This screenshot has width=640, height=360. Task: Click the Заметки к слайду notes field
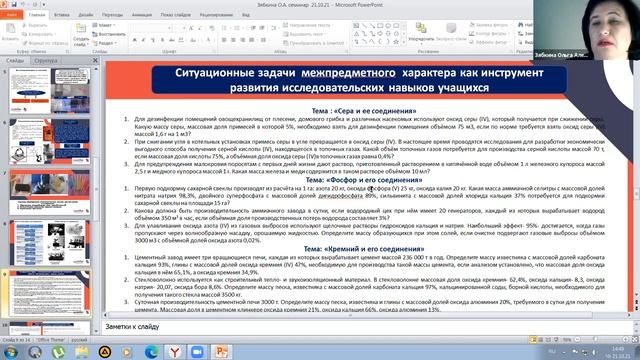[x=367, y=327]
